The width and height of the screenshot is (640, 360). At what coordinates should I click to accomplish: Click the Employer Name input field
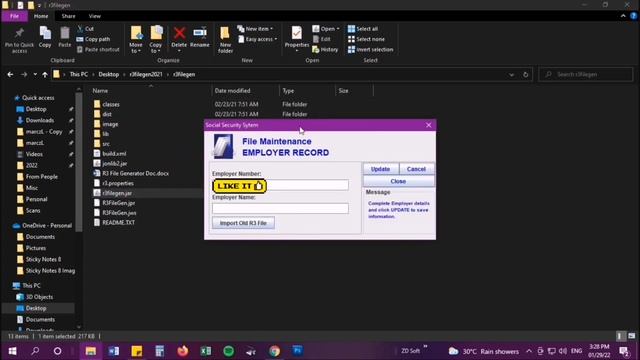click(x=280, y=209)
